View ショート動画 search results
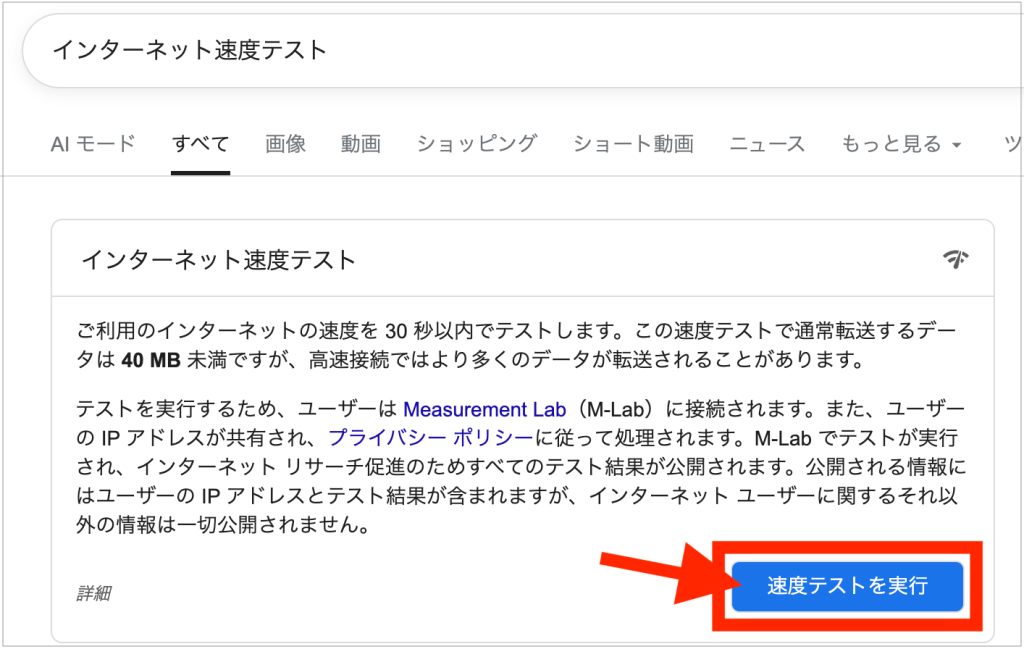The width and height of the screenshot is (1024, 649). (x=634, y=143)
